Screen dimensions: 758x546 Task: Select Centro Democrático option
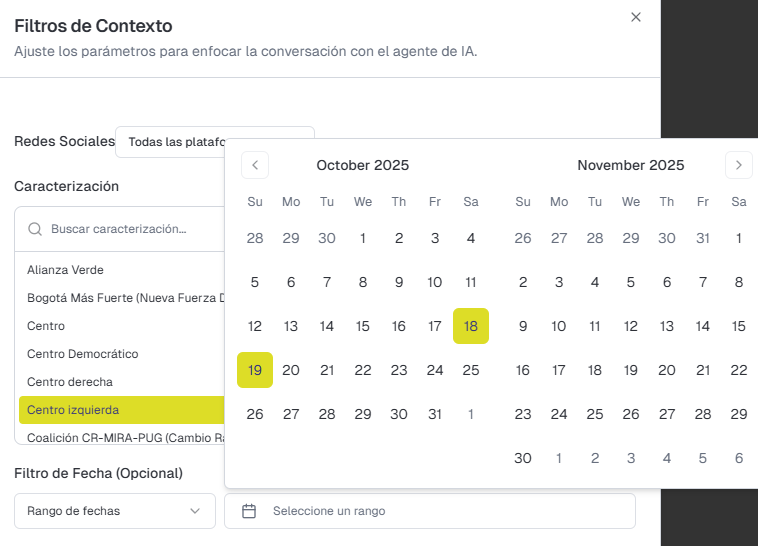83,354
